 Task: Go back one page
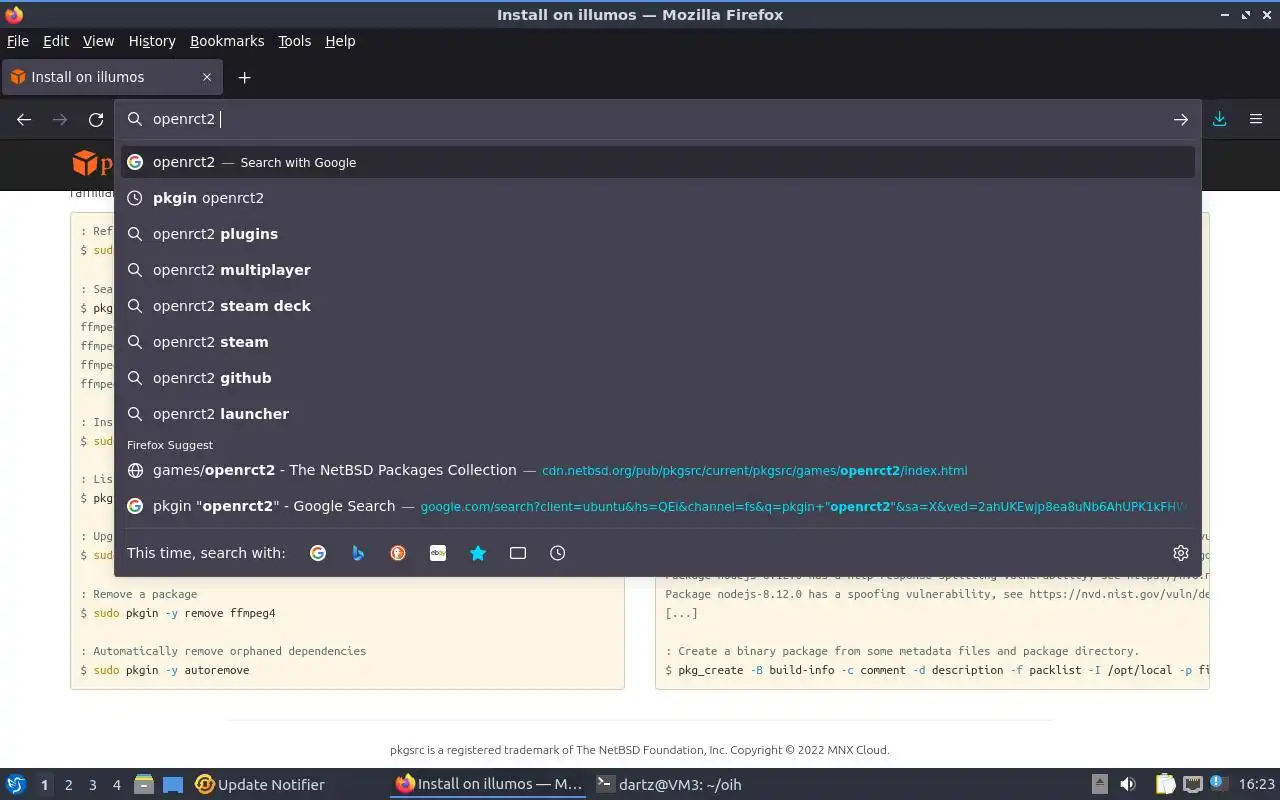pos(24,119)
